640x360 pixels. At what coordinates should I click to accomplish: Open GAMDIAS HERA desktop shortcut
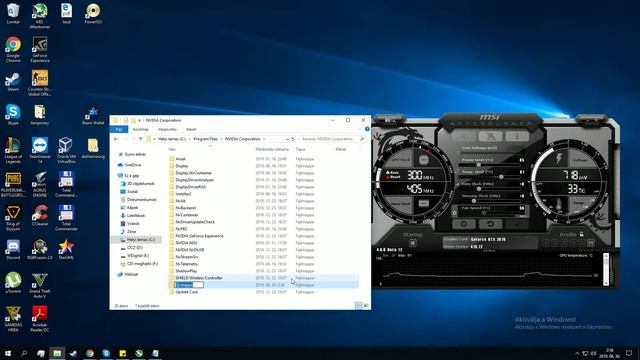pyautogui.click(x=13, y=318)
